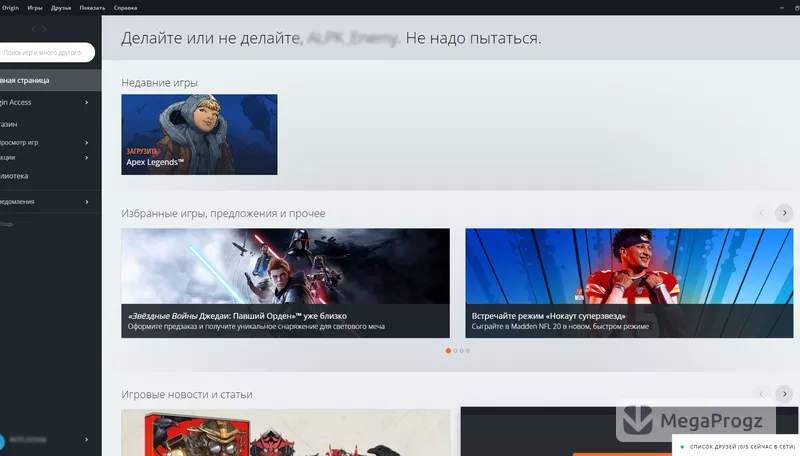Click the Недавние игры heading
800x456 pixels.
[159, 83]
